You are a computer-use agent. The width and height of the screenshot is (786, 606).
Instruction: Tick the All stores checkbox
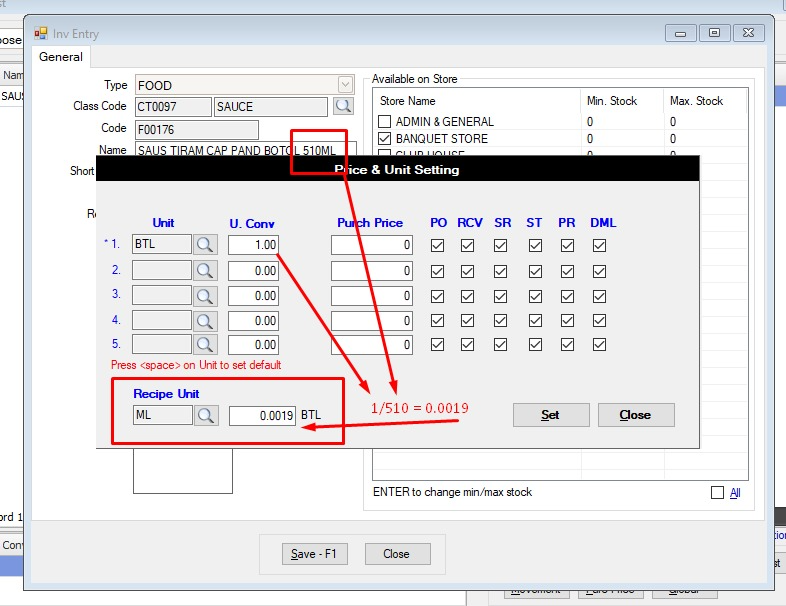pos(717,493)
